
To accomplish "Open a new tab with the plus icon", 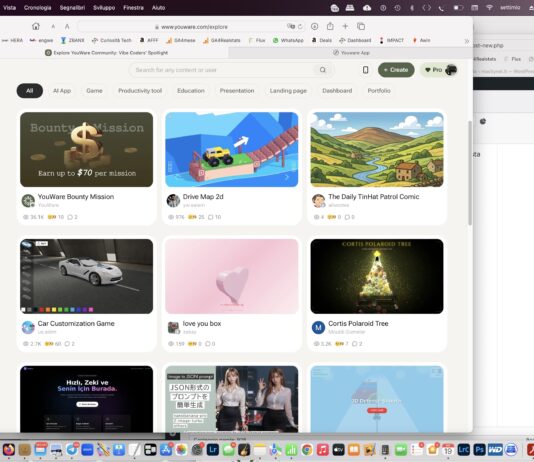I will click(345, 26).
